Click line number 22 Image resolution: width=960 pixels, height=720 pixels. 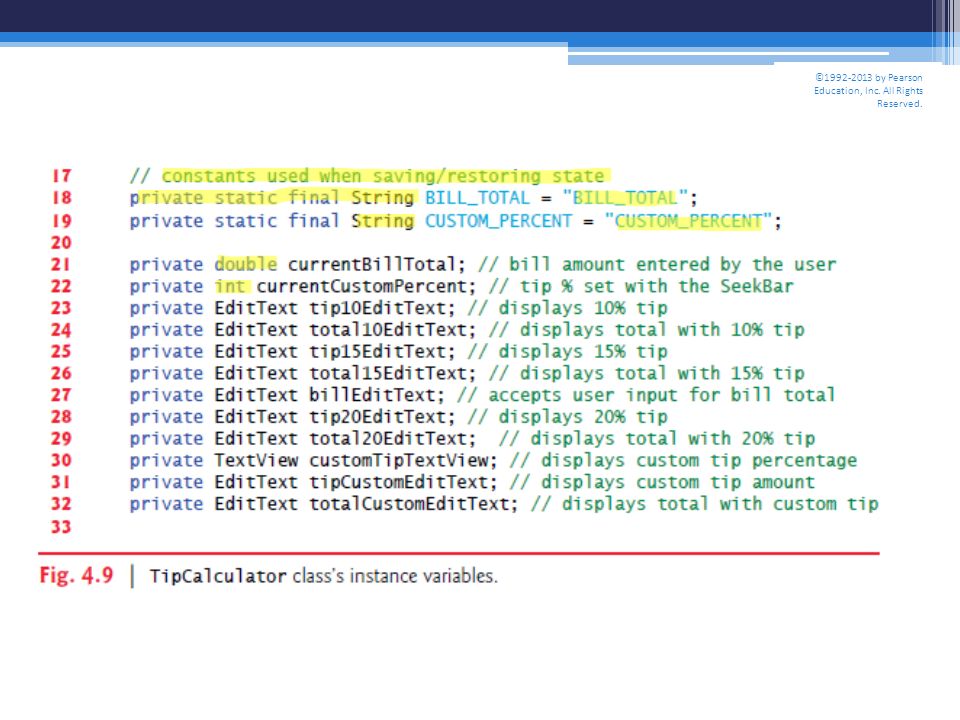pos(61,286)
